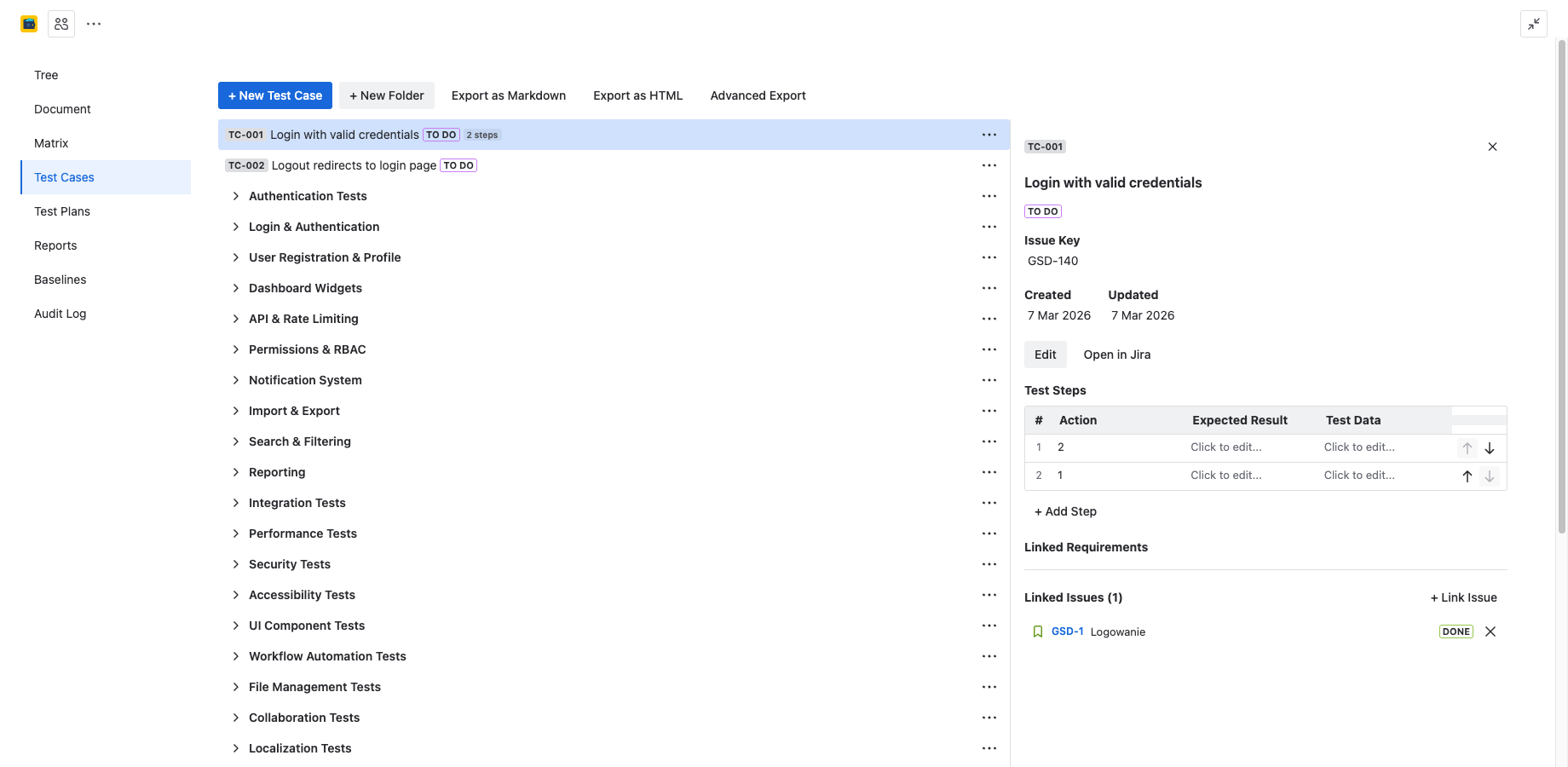1568x767 pixels.
Task: Expand the Authentication Tests folder
Action: pos(236,196)
